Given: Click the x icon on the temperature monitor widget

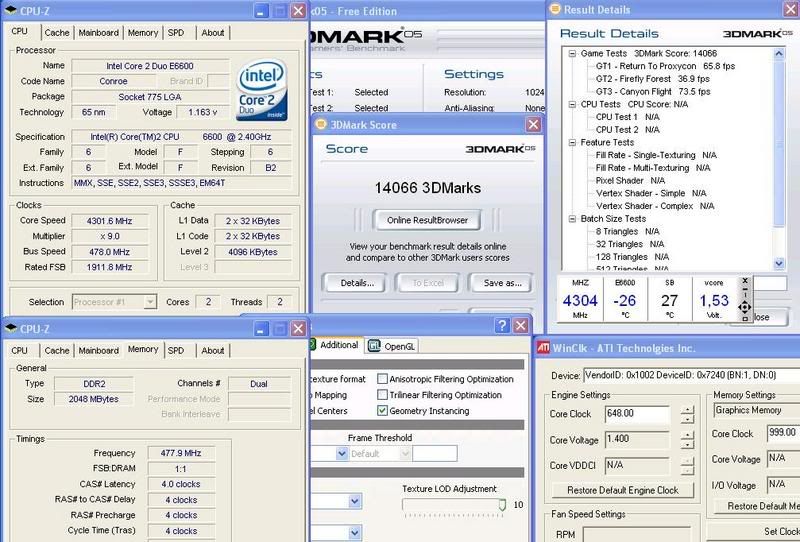Looking at the screenshot, I should click(x=744, y=281).
